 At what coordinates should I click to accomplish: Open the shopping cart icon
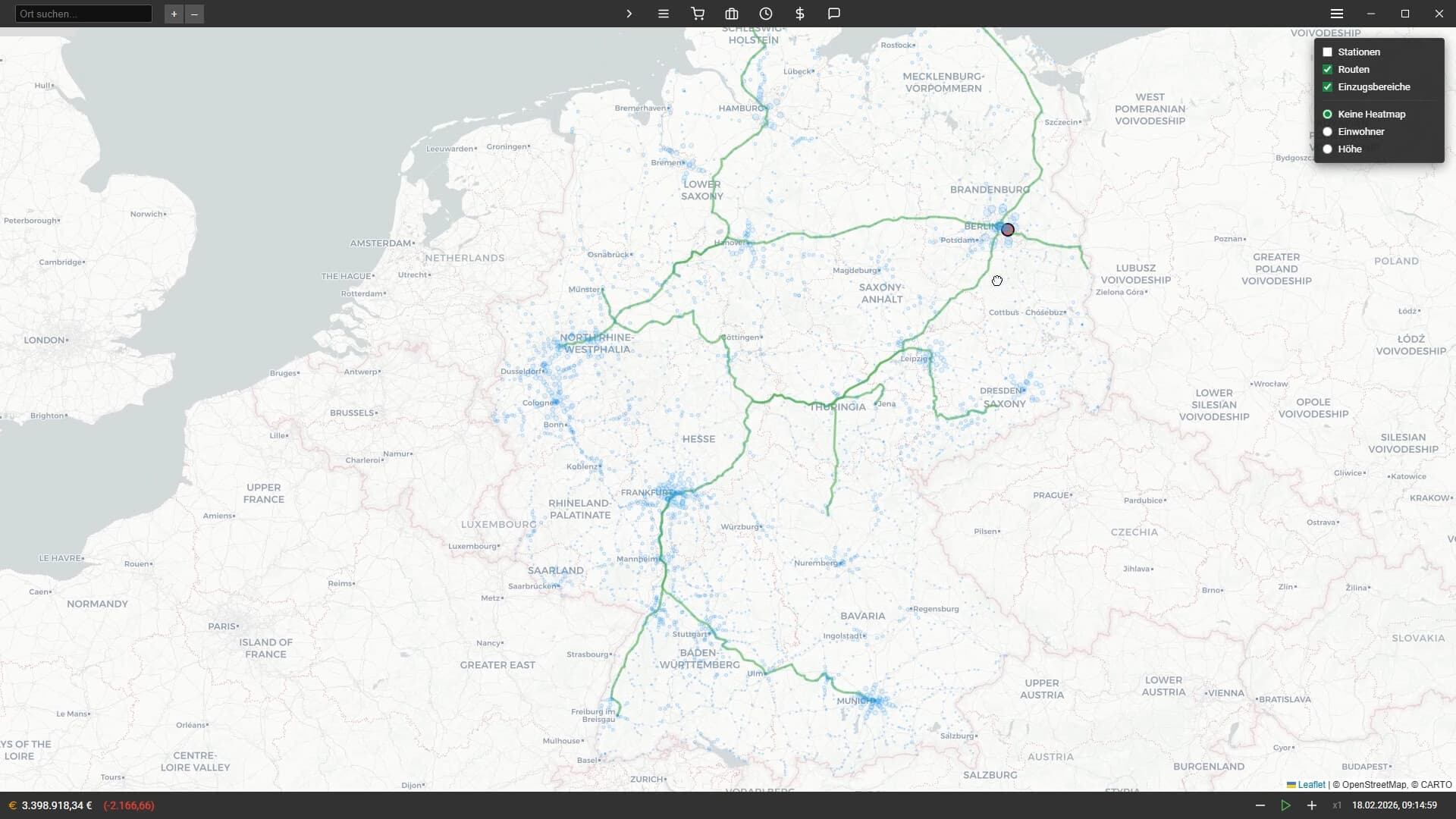coord(698,14)
